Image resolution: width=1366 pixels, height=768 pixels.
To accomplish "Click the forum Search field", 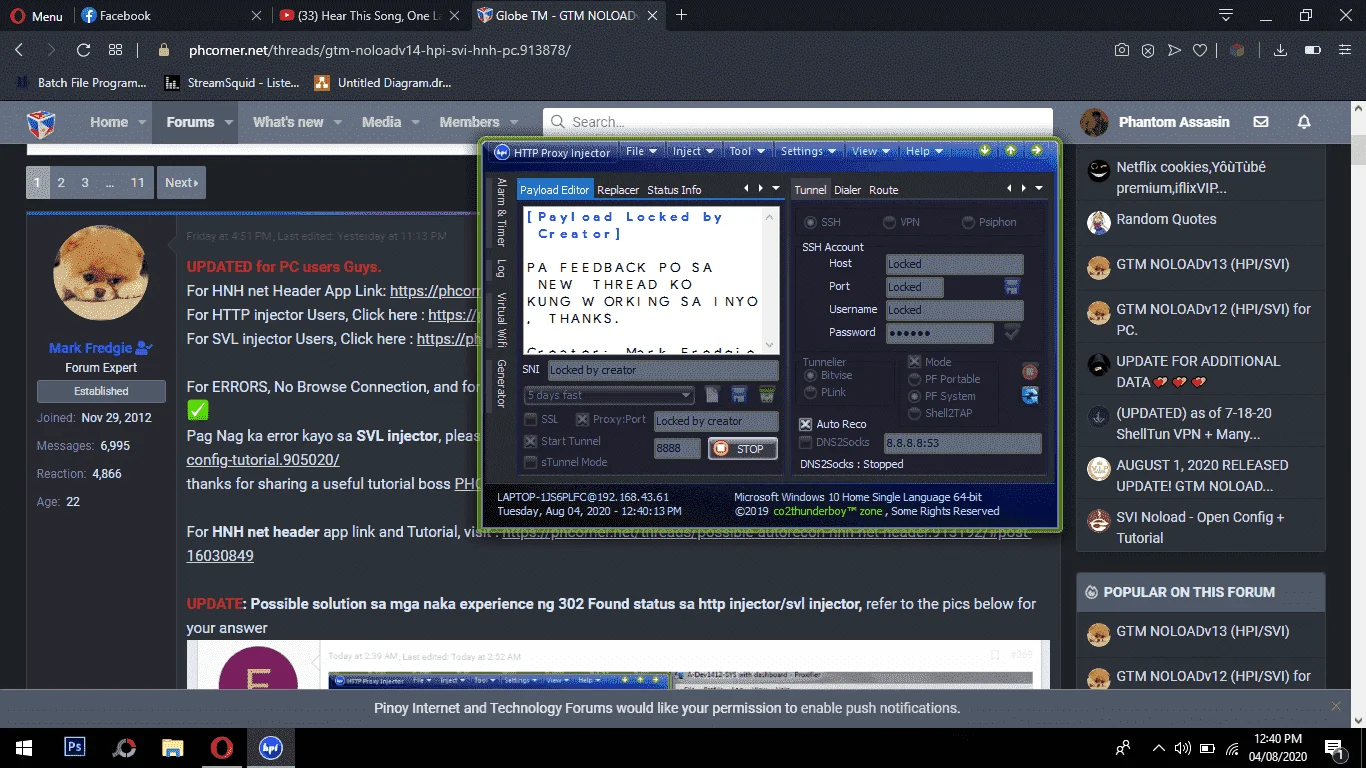I will (798, 122).
